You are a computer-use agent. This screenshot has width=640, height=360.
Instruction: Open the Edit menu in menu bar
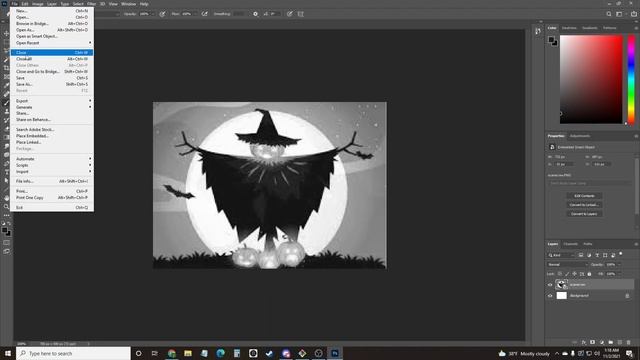(x=25, y=4)
